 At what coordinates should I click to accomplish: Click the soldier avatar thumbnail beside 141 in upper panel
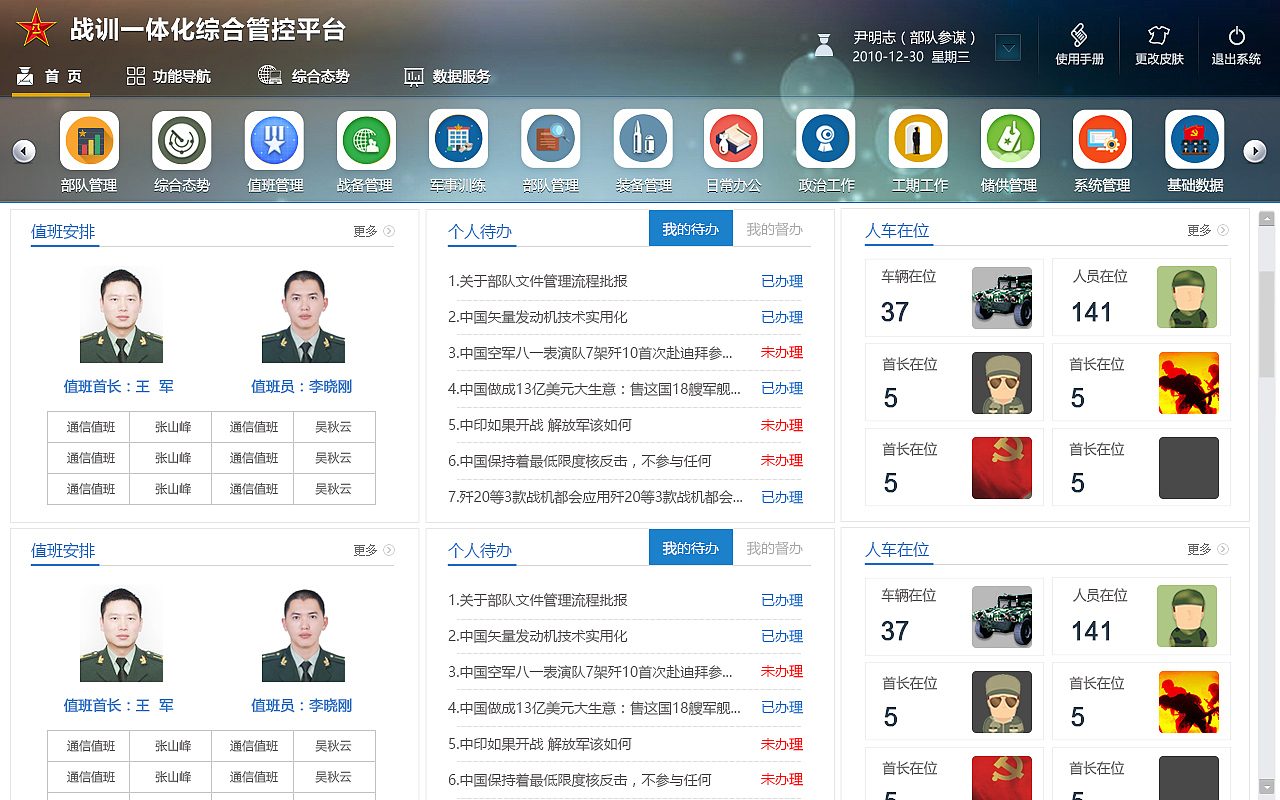coord(1187,297)
